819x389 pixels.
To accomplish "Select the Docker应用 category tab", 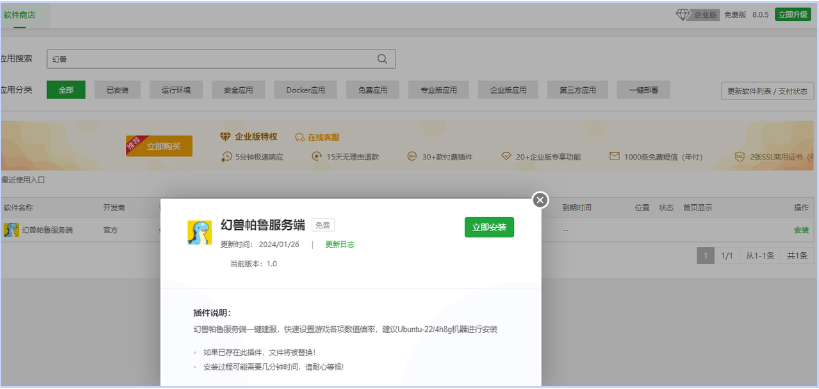I will 305,90.
